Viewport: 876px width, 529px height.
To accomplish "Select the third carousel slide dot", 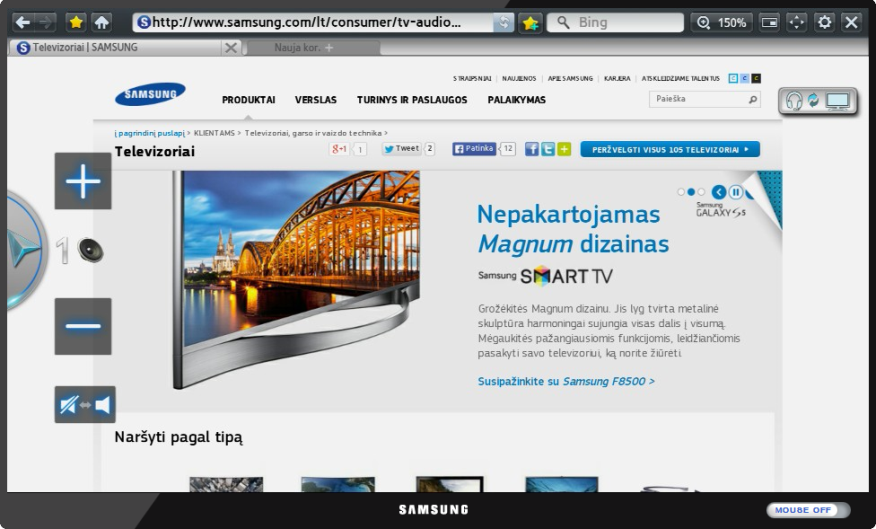I will (x=701, y=192).
